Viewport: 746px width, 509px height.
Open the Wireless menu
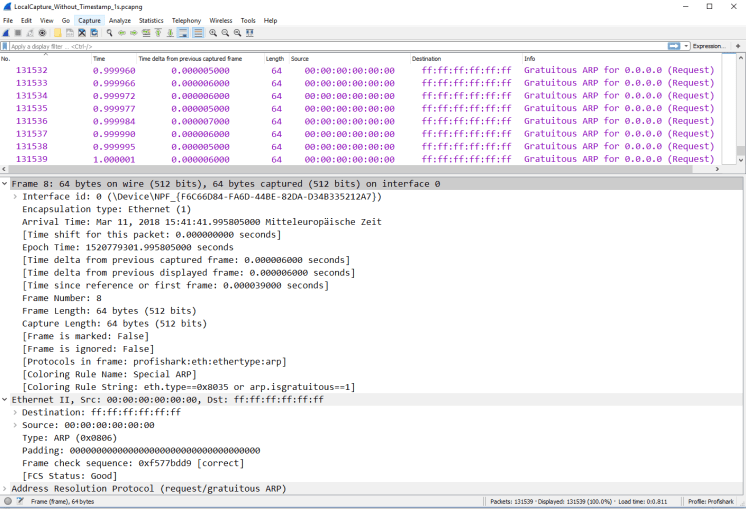tap(221, 20)
